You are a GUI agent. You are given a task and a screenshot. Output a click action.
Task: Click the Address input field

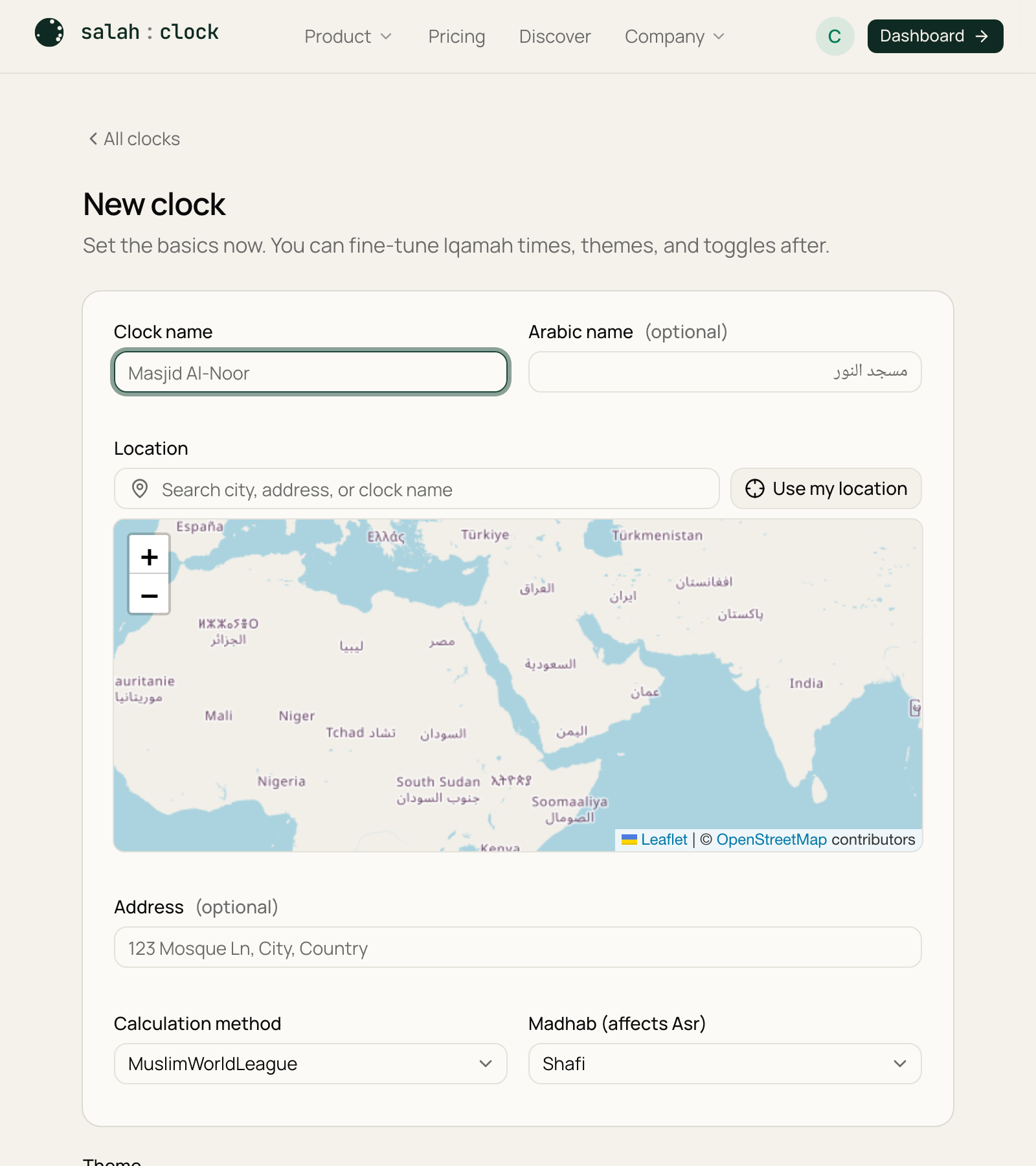(x=518, y=947)
